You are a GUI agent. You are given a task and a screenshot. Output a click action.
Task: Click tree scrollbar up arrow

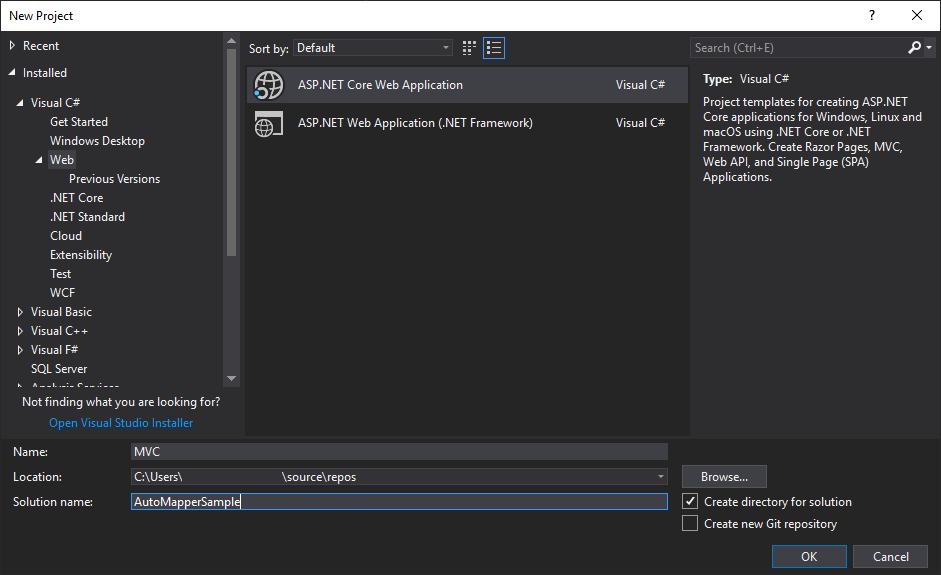pos(231,41)
